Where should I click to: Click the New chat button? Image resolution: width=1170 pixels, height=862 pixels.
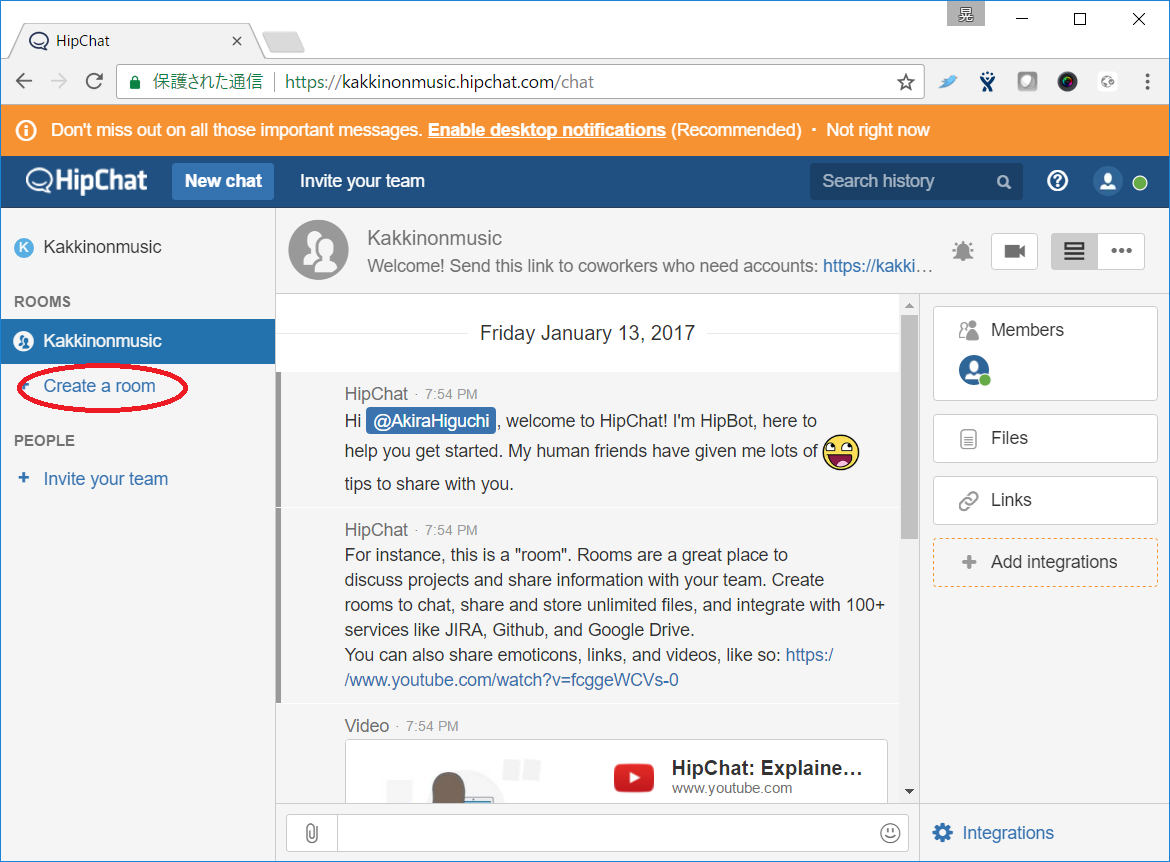click(223, 181)
